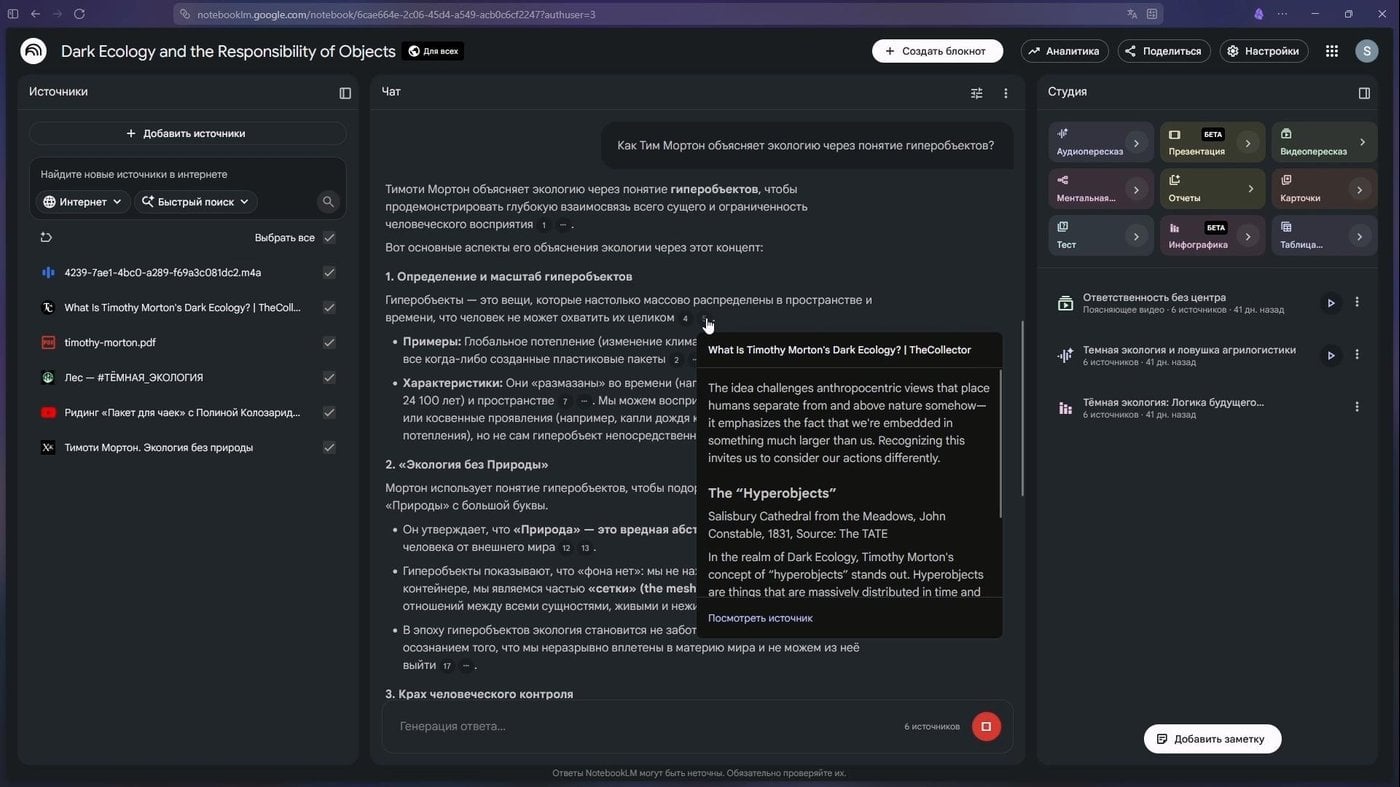Open the Настройки button
Screen dimensions: 1400x787
[x=1264, y=51]
